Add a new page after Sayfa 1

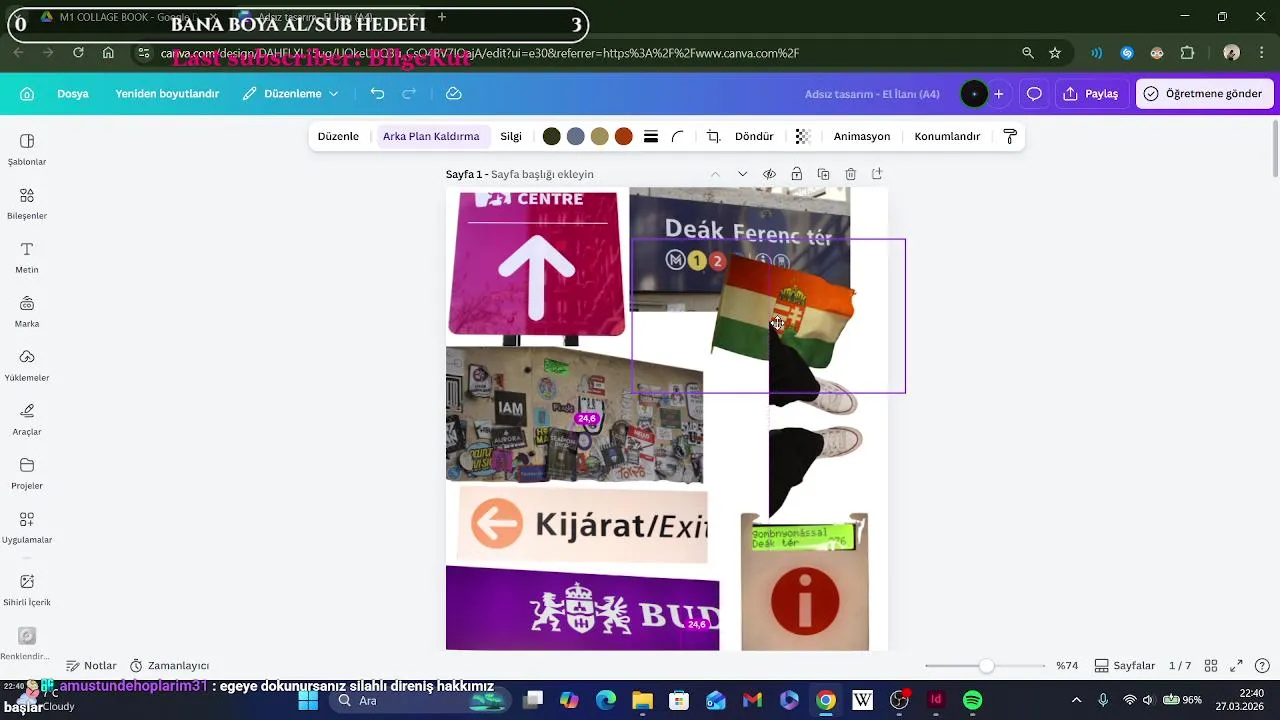pos(877,174)
